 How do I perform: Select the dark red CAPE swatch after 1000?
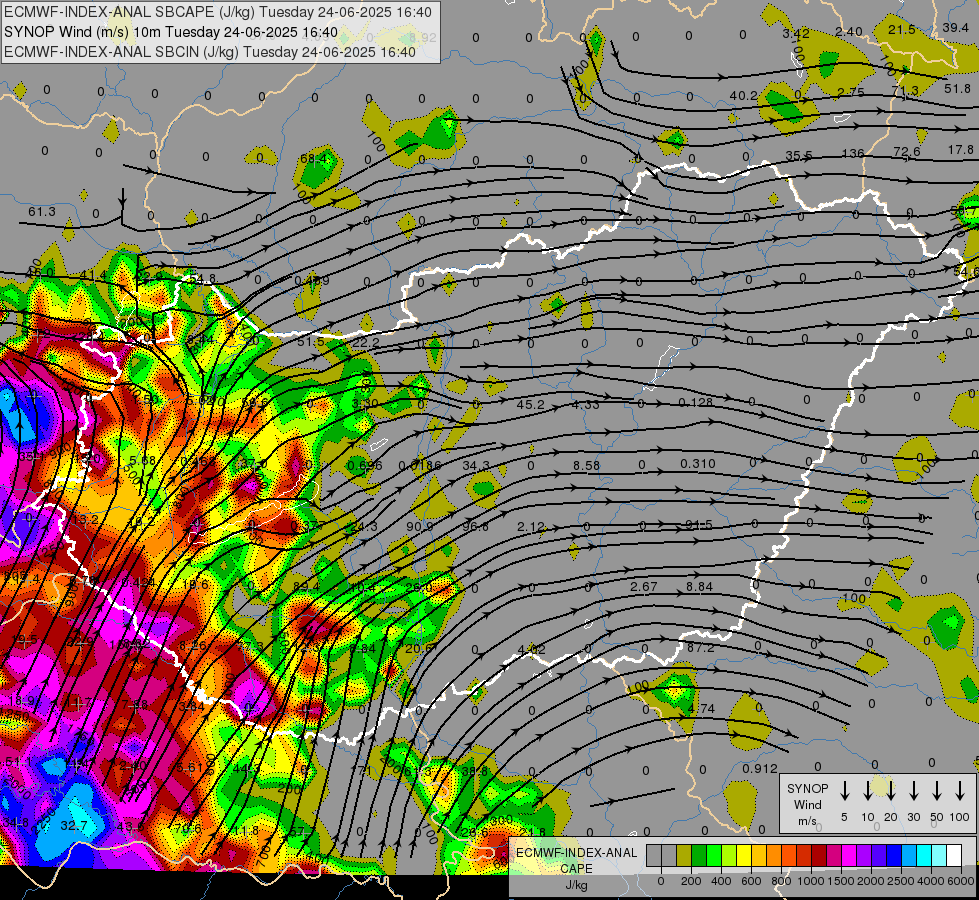(819, 856)
